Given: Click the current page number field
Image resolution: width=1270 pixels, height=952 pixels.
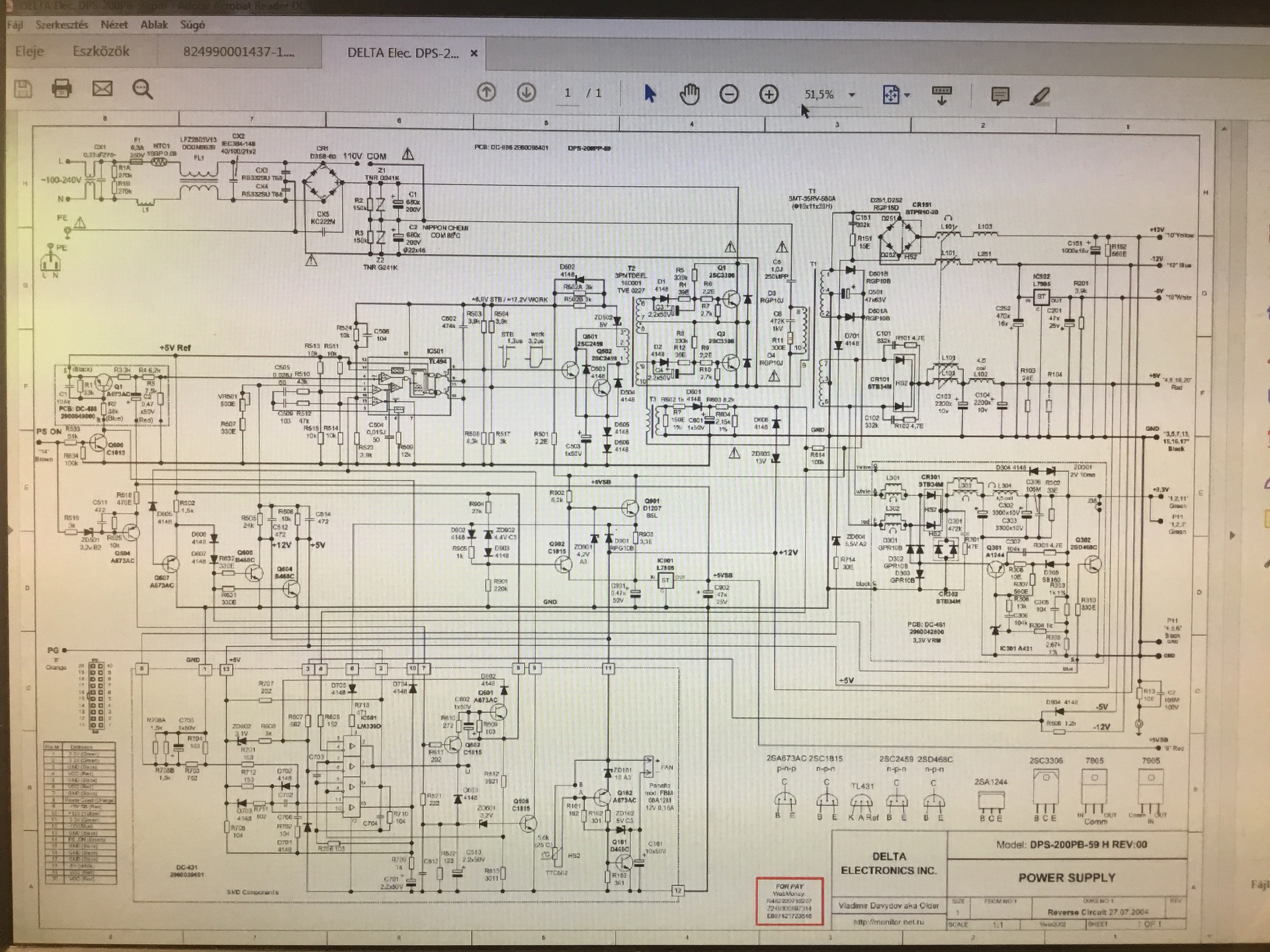Looking at the screenshot, I should coord(568,93).
